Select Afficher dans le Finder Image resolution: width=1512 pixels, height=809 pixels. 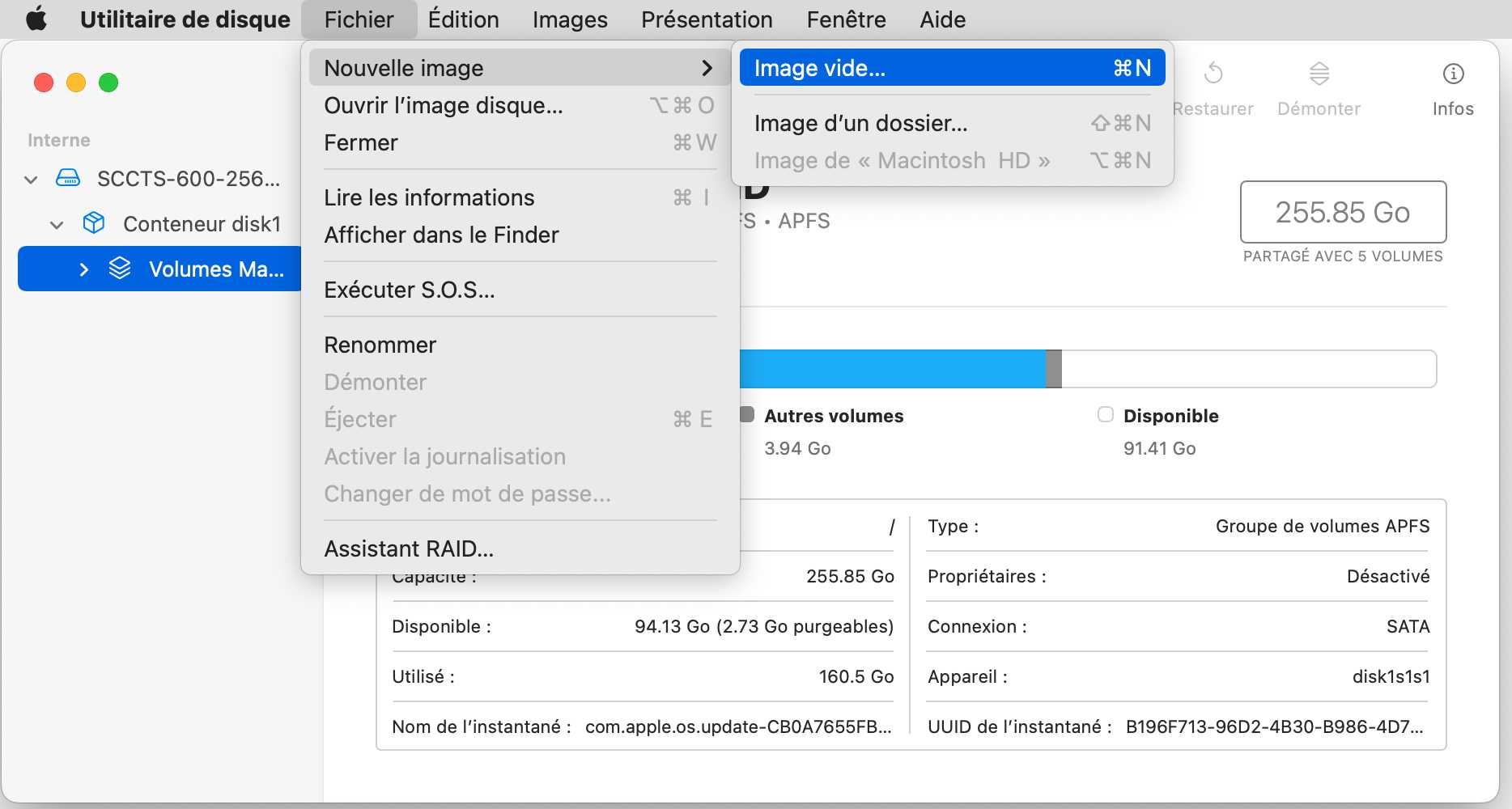click(520, 235)
